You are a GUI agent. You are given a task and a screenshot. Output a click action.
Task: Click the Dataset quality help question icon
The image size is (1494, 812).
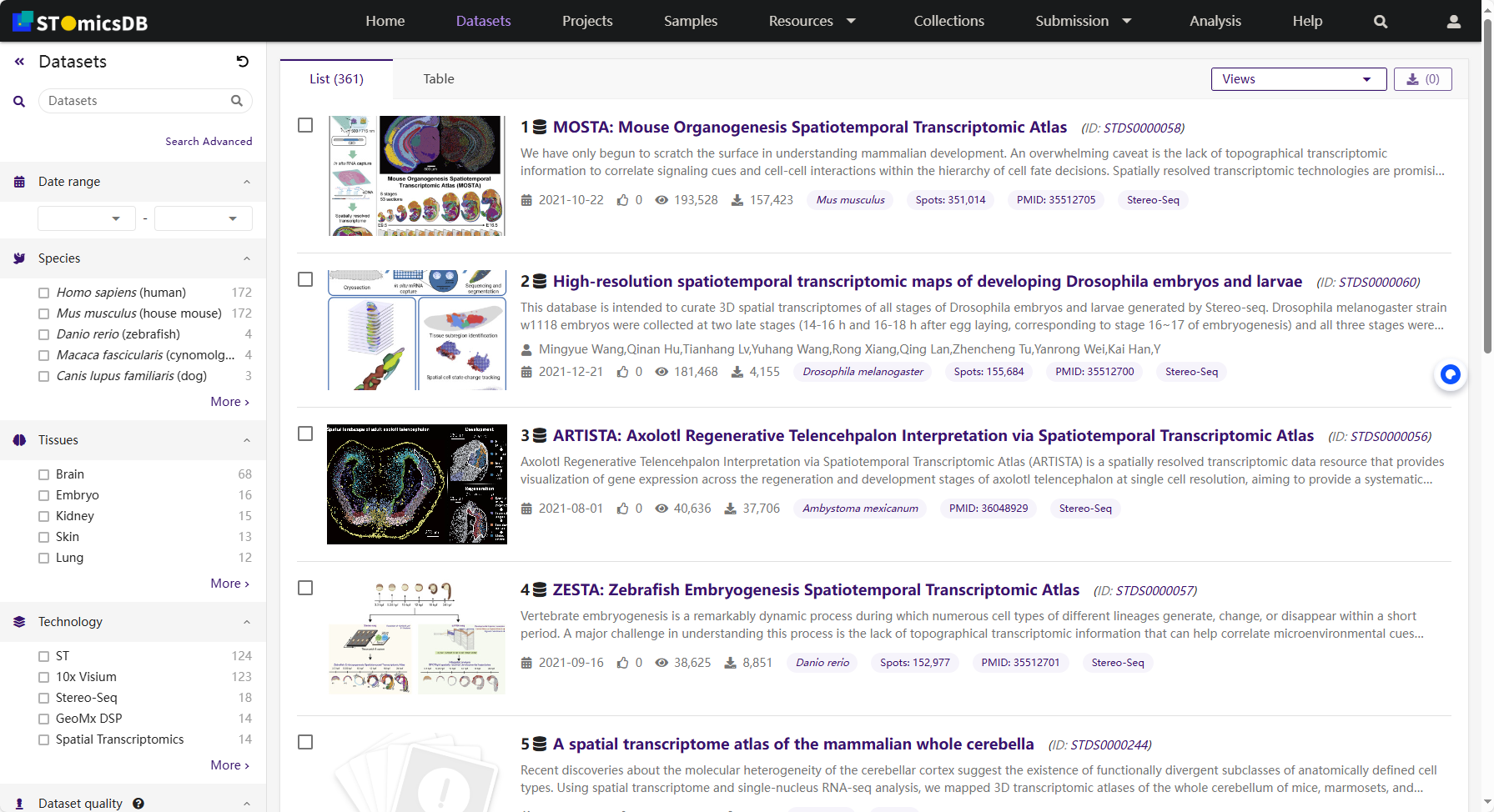click(x=138, y=804)
